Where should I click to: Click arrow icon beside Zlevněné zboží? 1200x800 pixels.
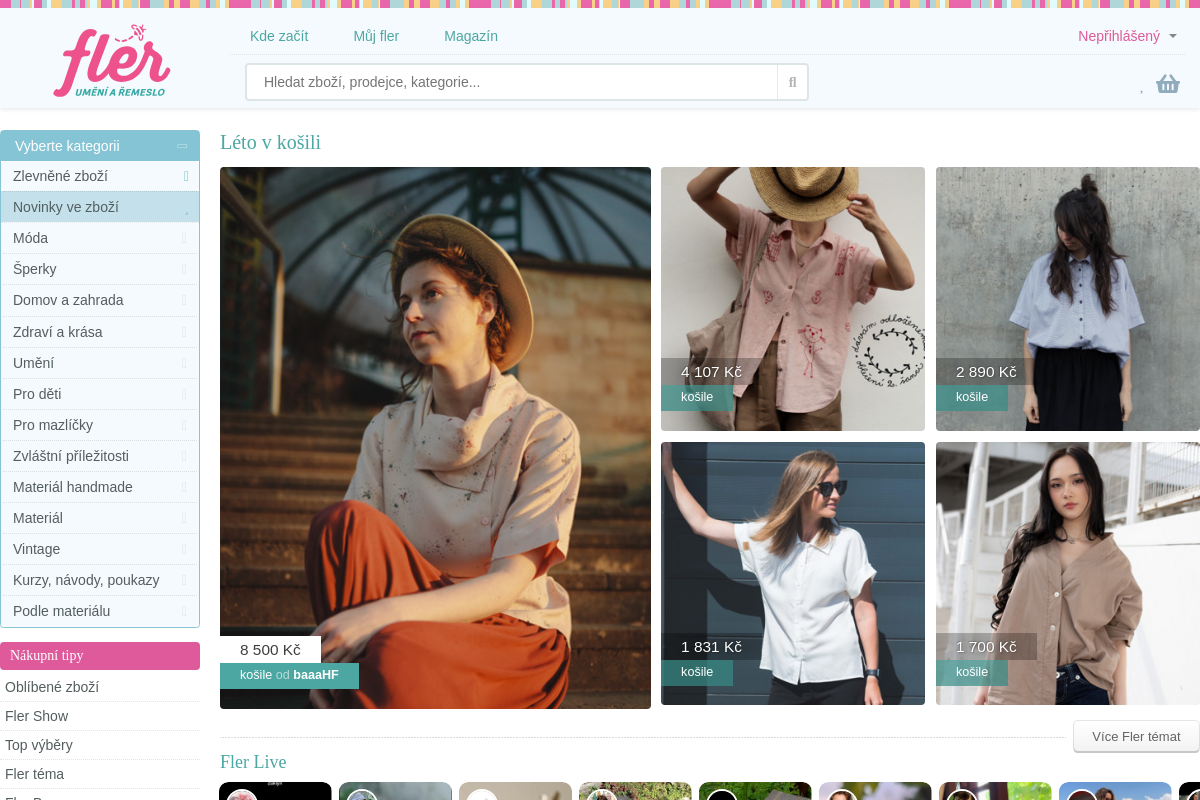click(186, 176)
